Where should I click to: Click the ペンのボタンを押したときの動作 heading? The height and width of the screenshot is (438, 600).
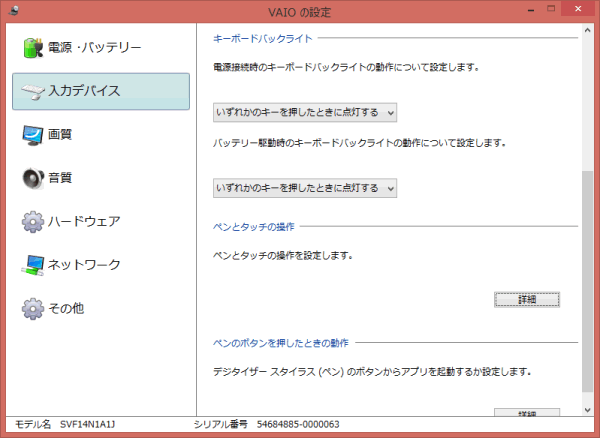click(281, 343)
